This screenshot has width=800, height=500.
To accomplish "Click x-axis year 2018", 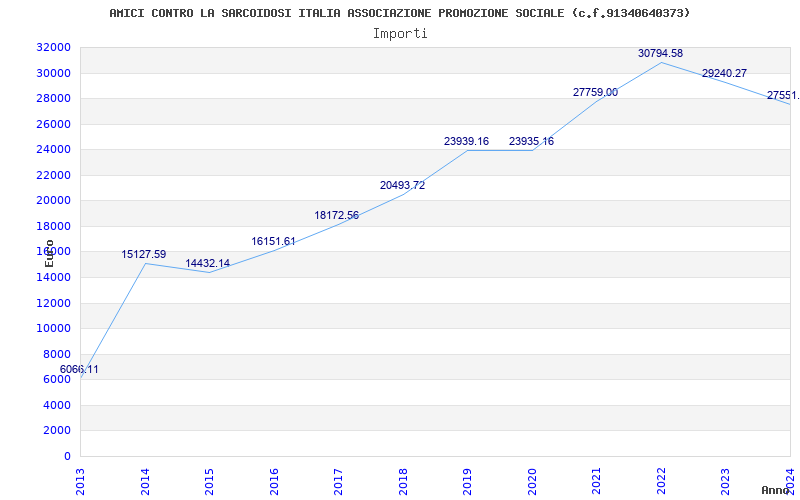I will click(403, 482).
